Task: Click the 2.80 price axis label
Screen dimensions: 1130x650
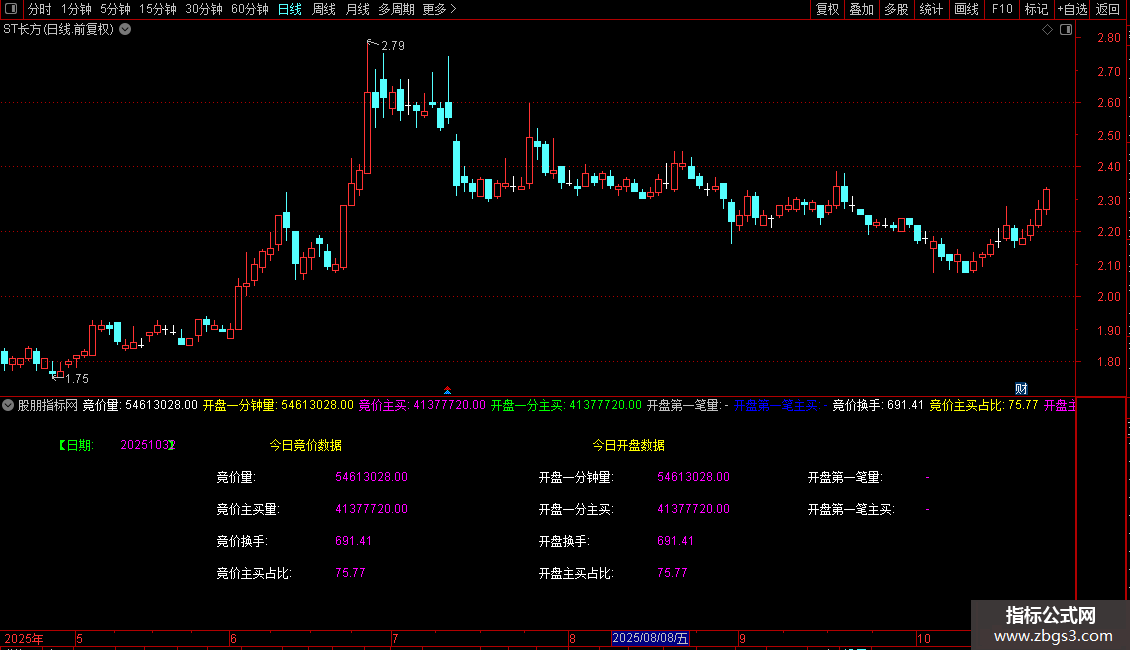Action: (1108, 37)
